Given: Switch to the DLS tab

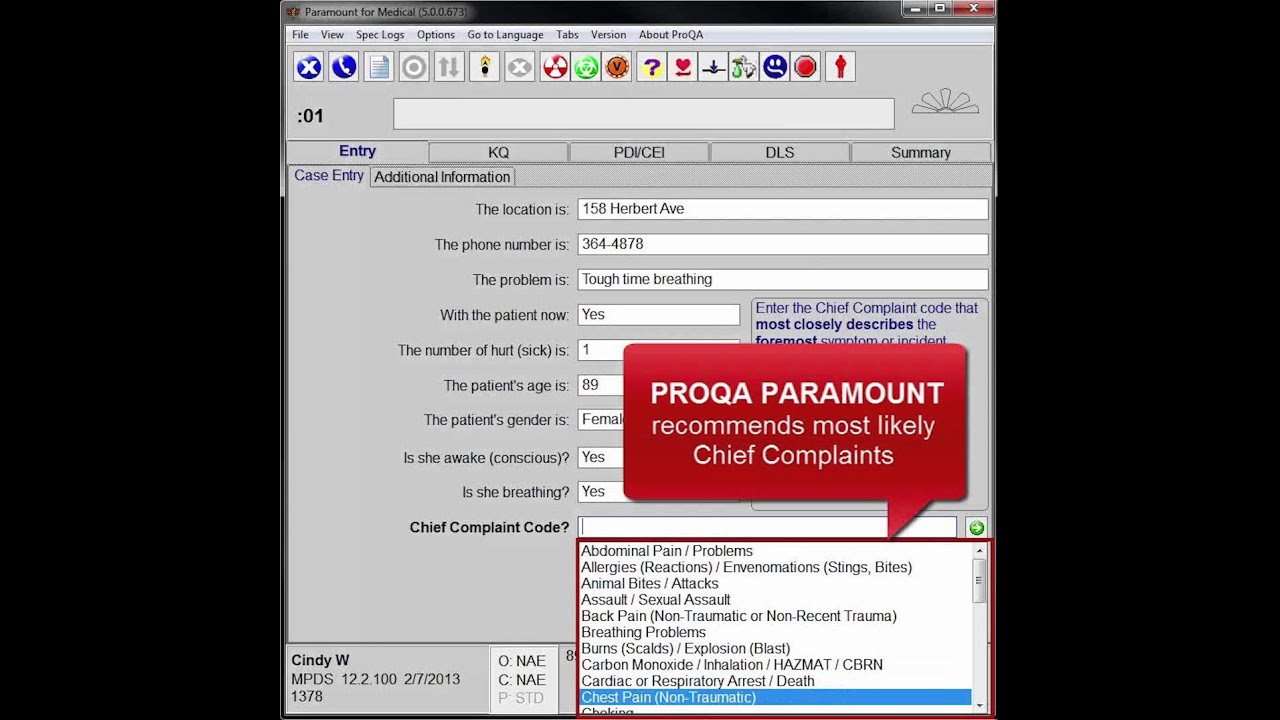Looking at the screenshot, I should (780, 152).
